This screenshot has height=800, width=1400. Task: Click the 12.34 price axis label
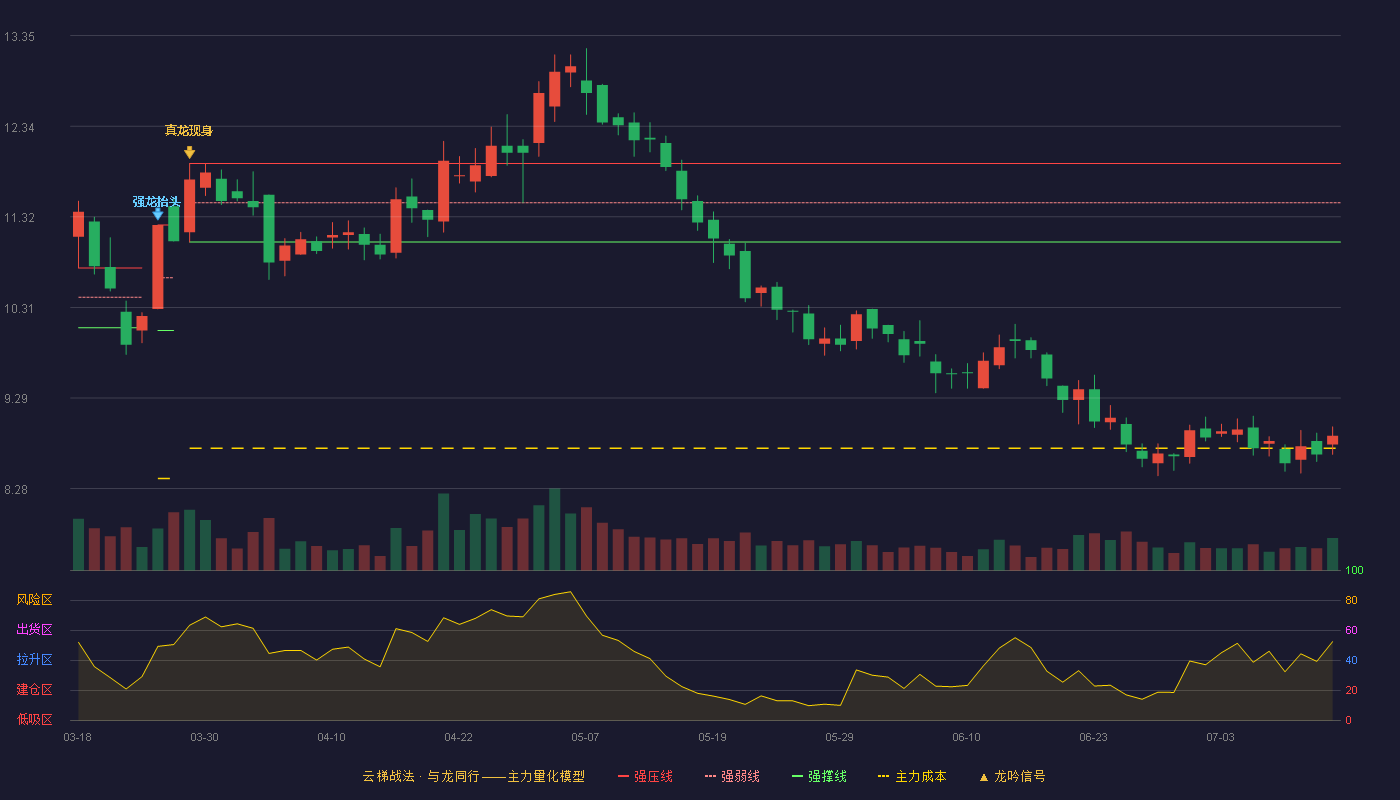(19, 128)
